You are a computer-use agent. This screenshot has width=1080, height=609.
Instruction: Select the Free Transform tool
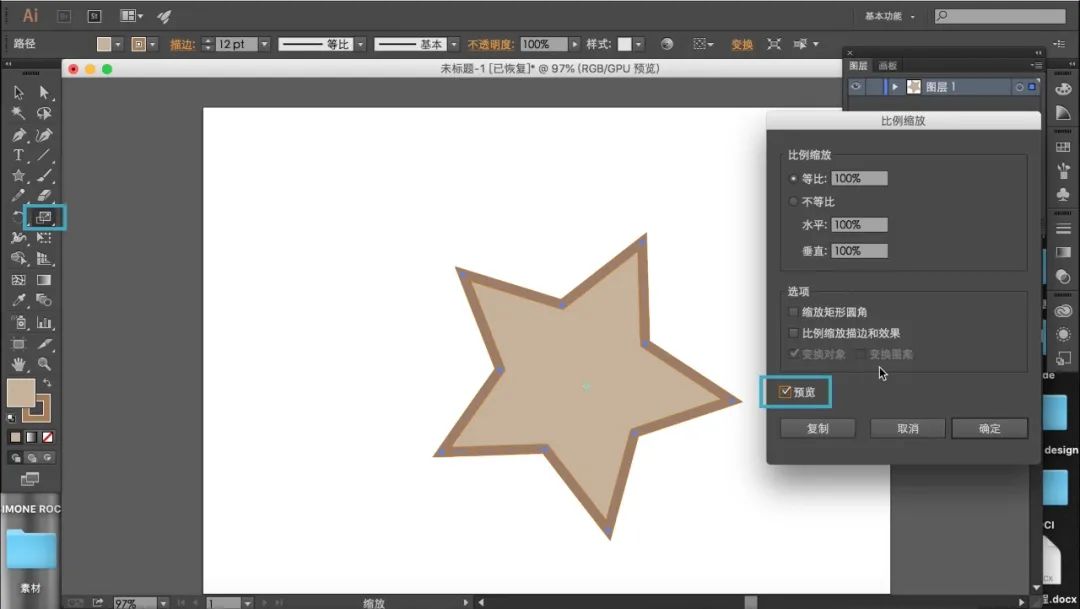point(44,238)
